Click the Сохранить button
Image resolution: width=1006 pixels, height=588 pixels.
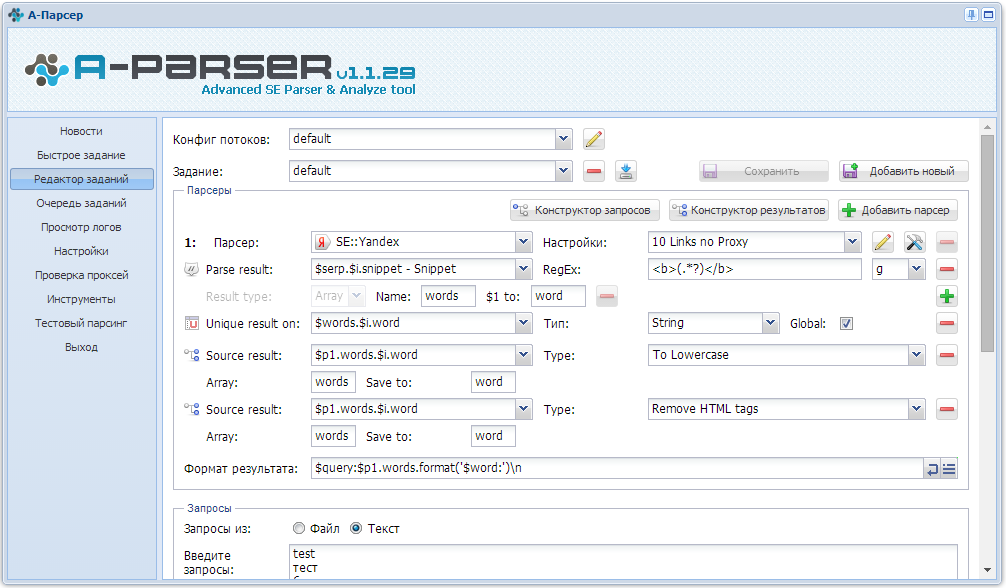point(763,171)
